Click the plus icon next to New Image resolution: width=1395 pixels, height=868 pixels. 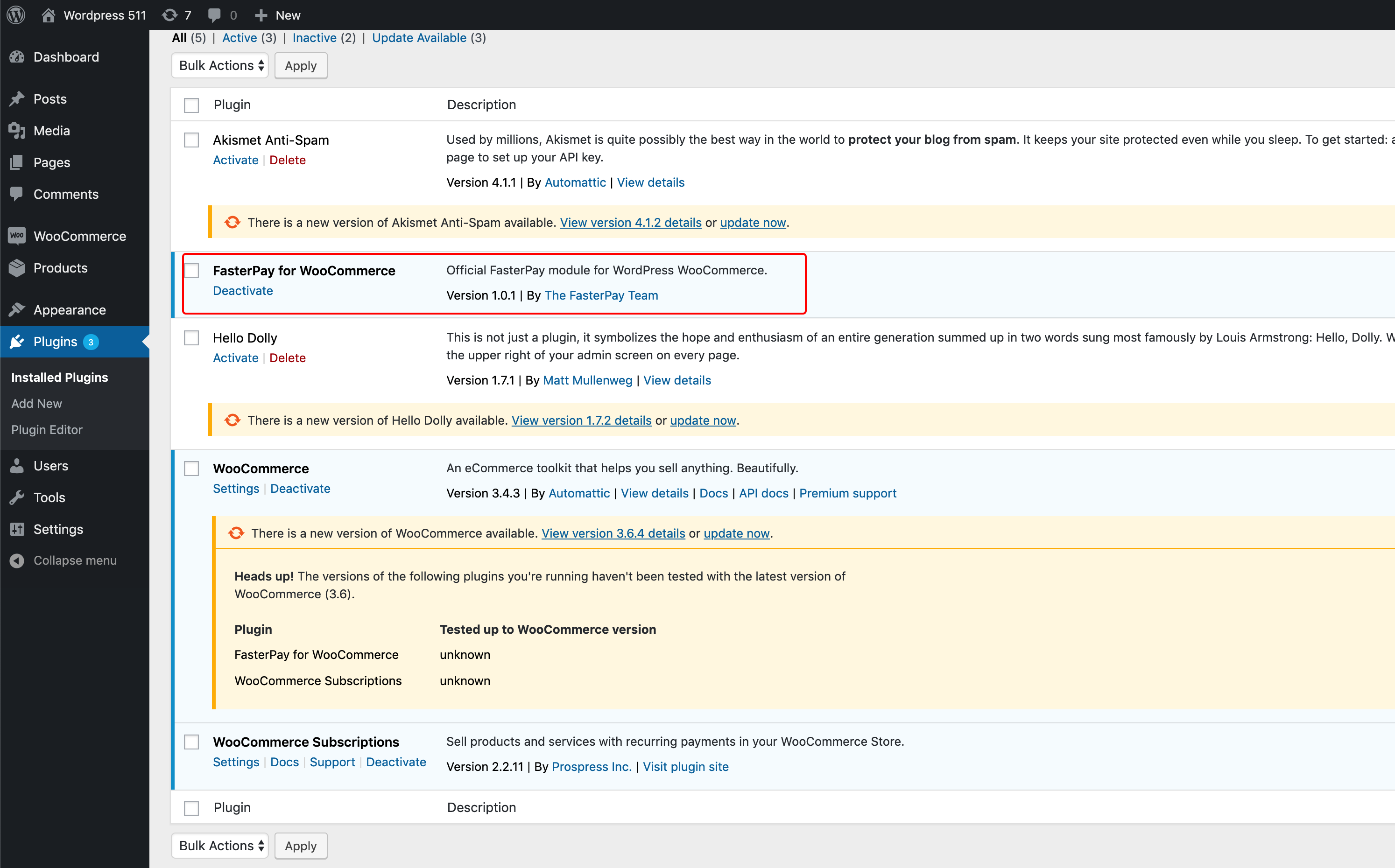pos(261,15)
